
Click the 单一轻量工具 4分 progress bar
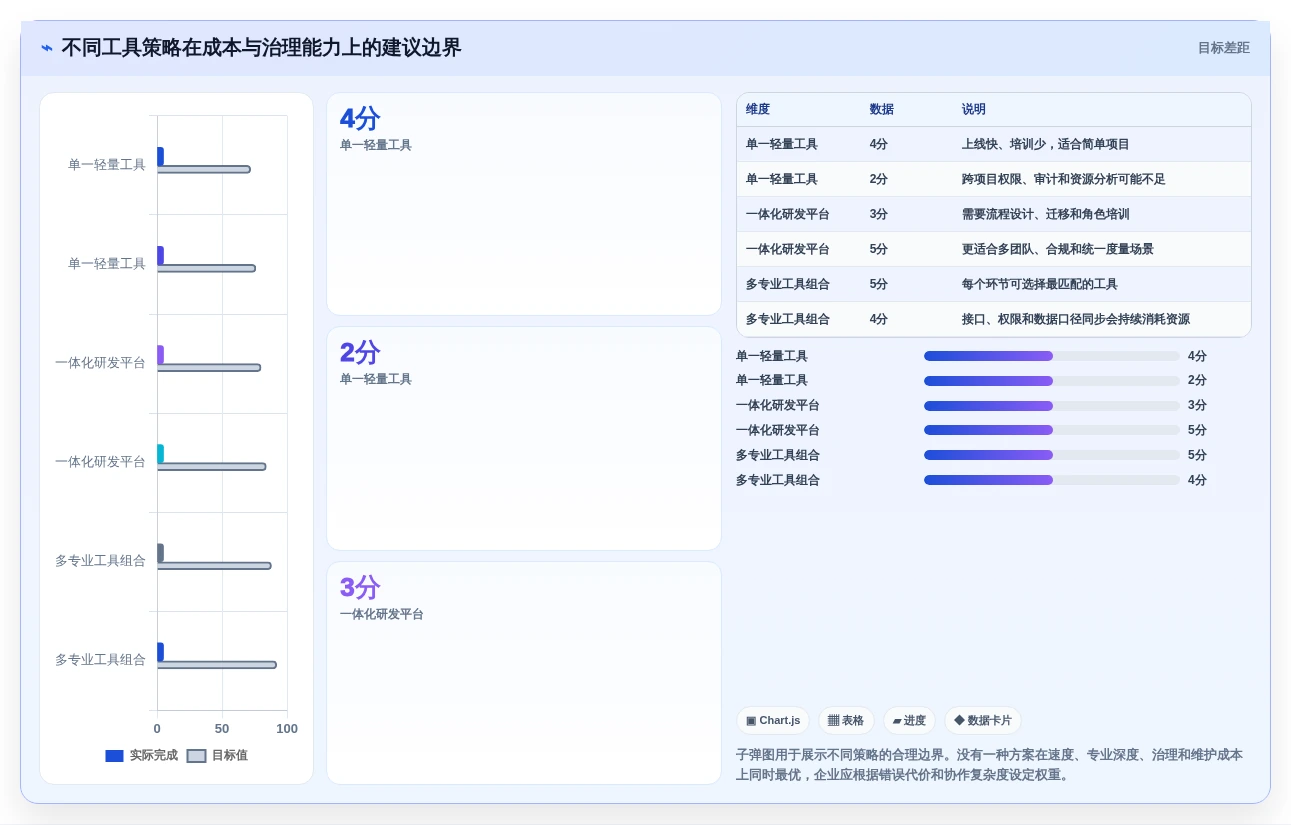click(1052, 356)
